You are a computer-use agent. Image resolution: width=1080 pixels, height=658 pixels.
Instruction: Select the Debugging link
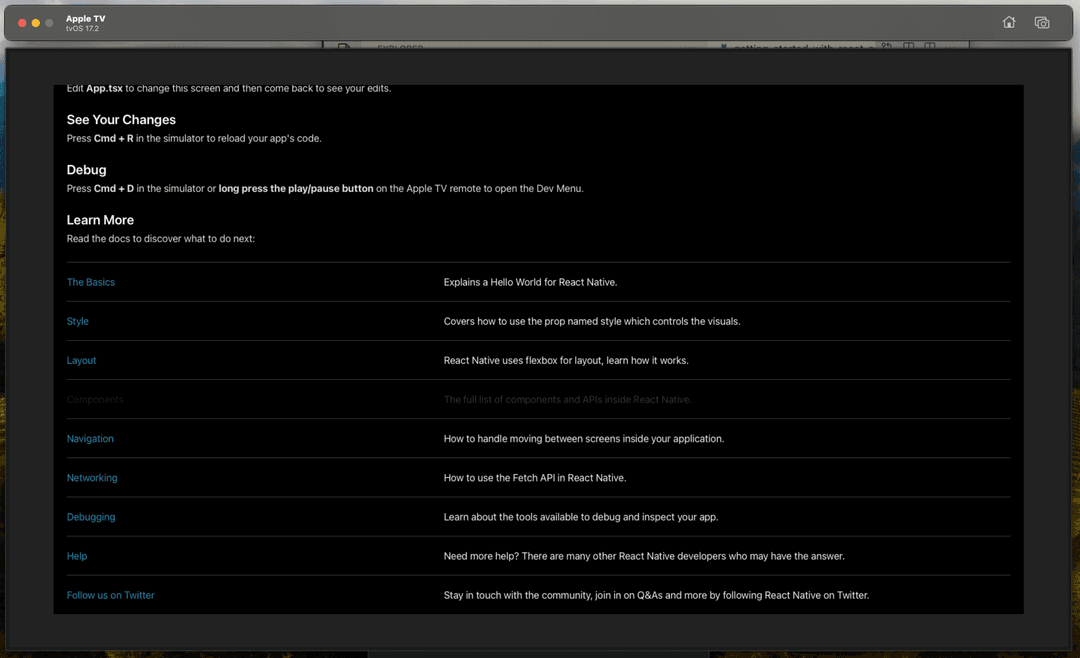point(91,517)
